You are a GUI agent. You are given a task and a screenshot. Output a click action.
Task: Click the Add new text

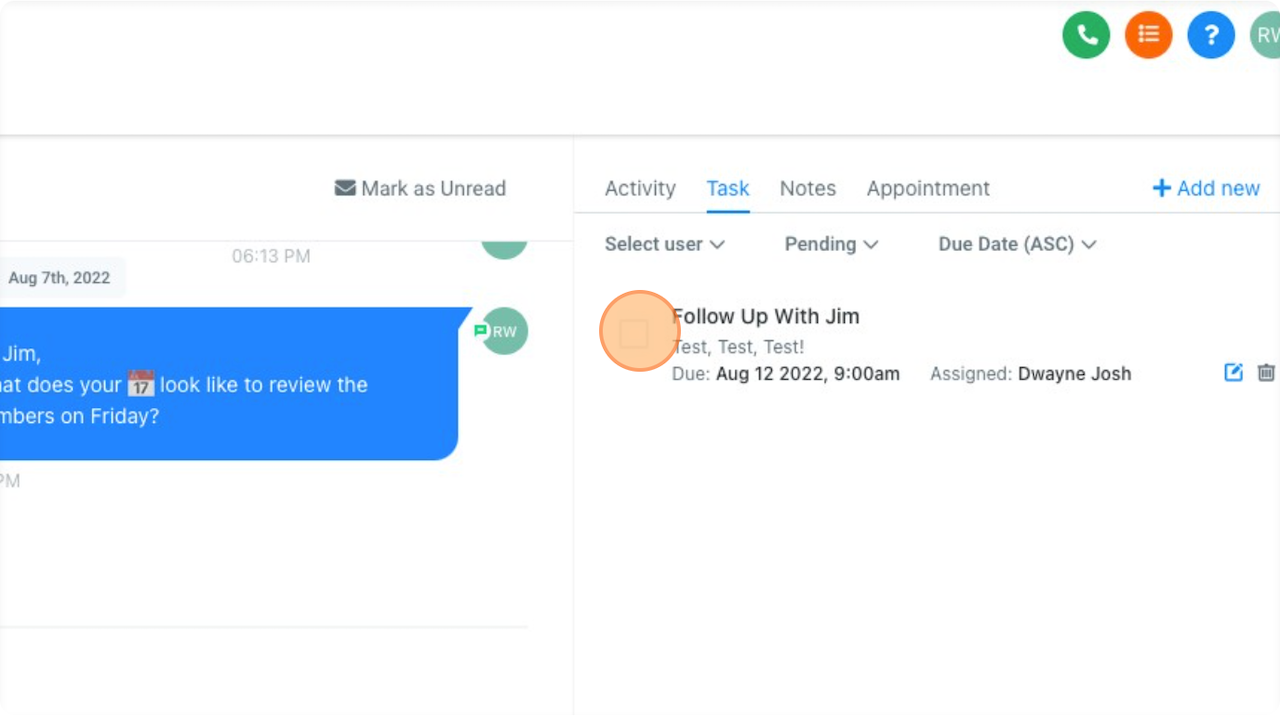[1218, 188]
